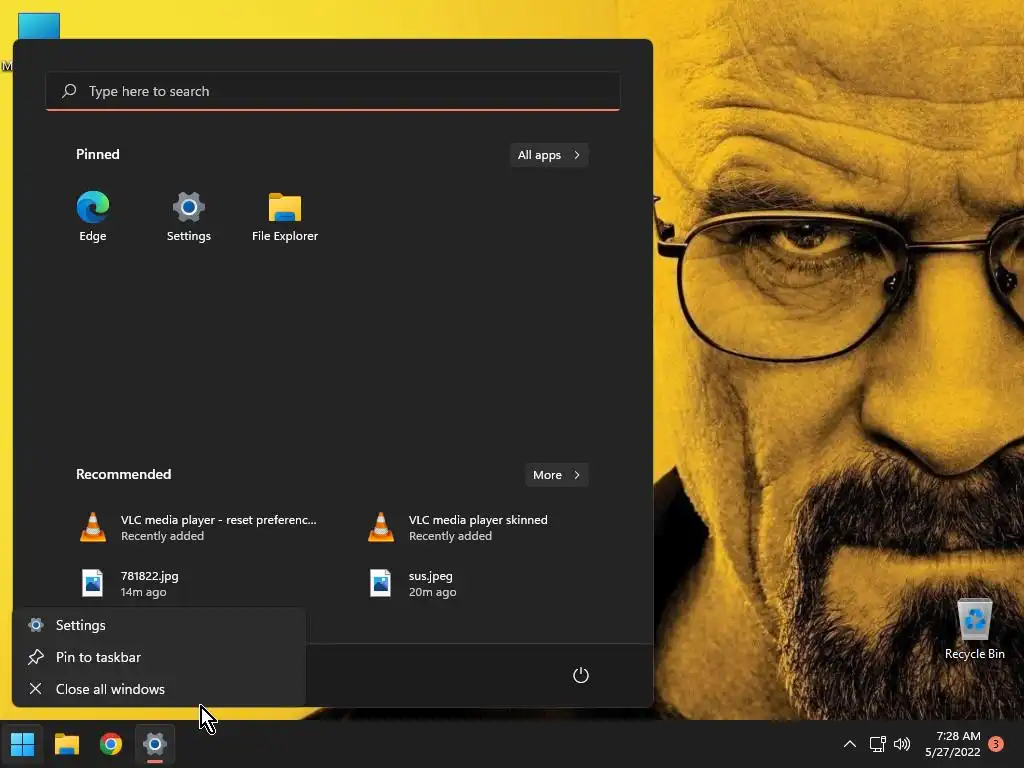The width and height of the screenshot is (1024, 768).
Task: Click the search magnifier icon
Action: pos(69,91)
